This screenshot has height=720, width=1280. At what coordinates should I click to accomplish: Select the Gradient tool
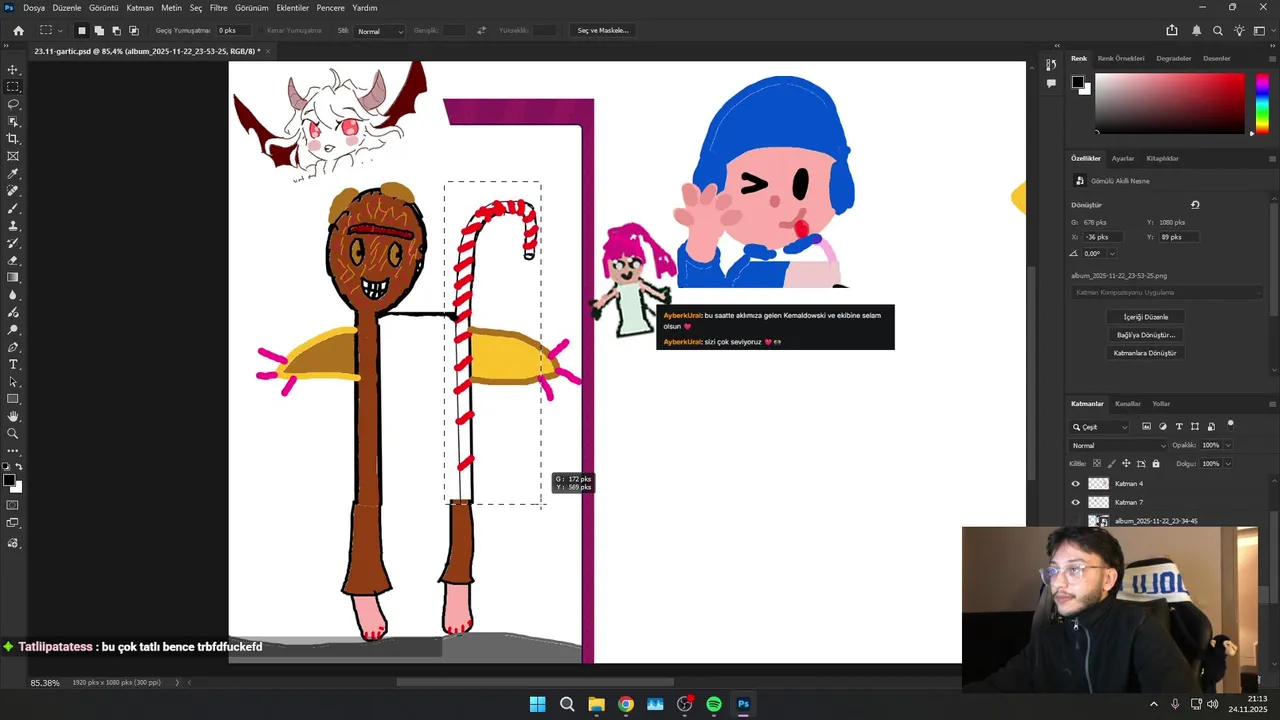(13, 277)
